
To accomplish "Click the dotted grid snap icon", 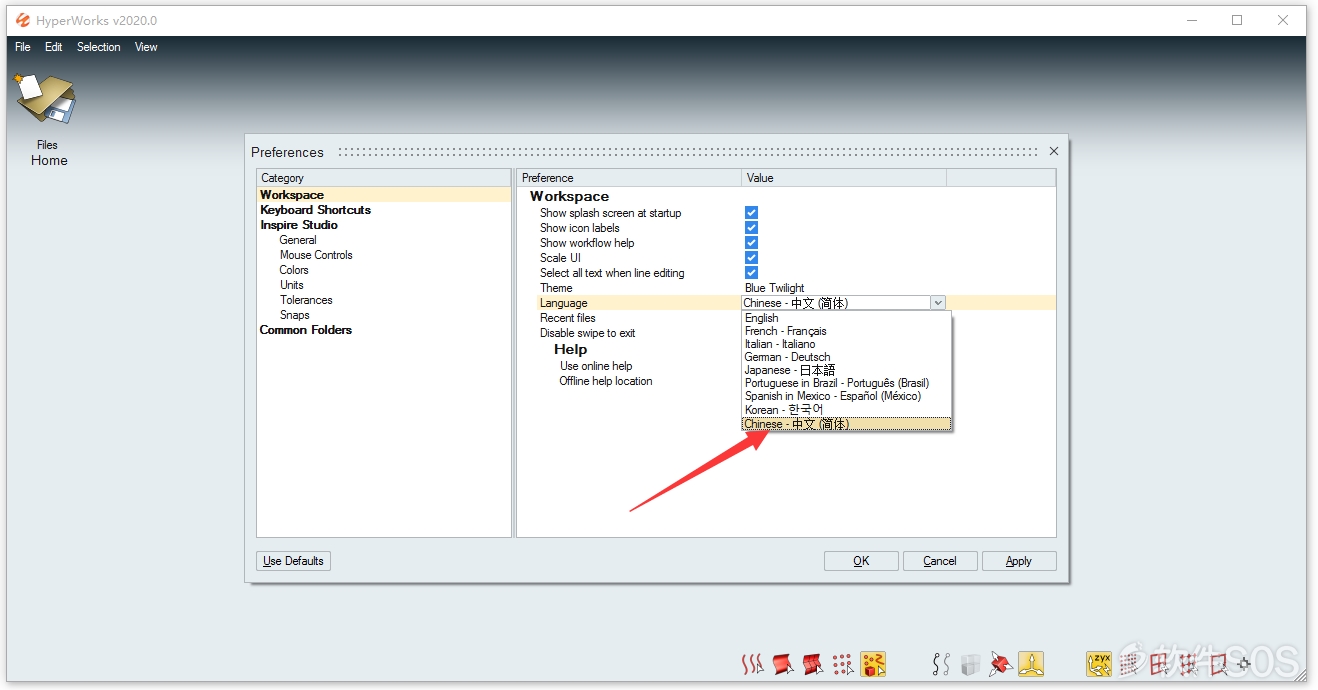I will point(1129,664).
